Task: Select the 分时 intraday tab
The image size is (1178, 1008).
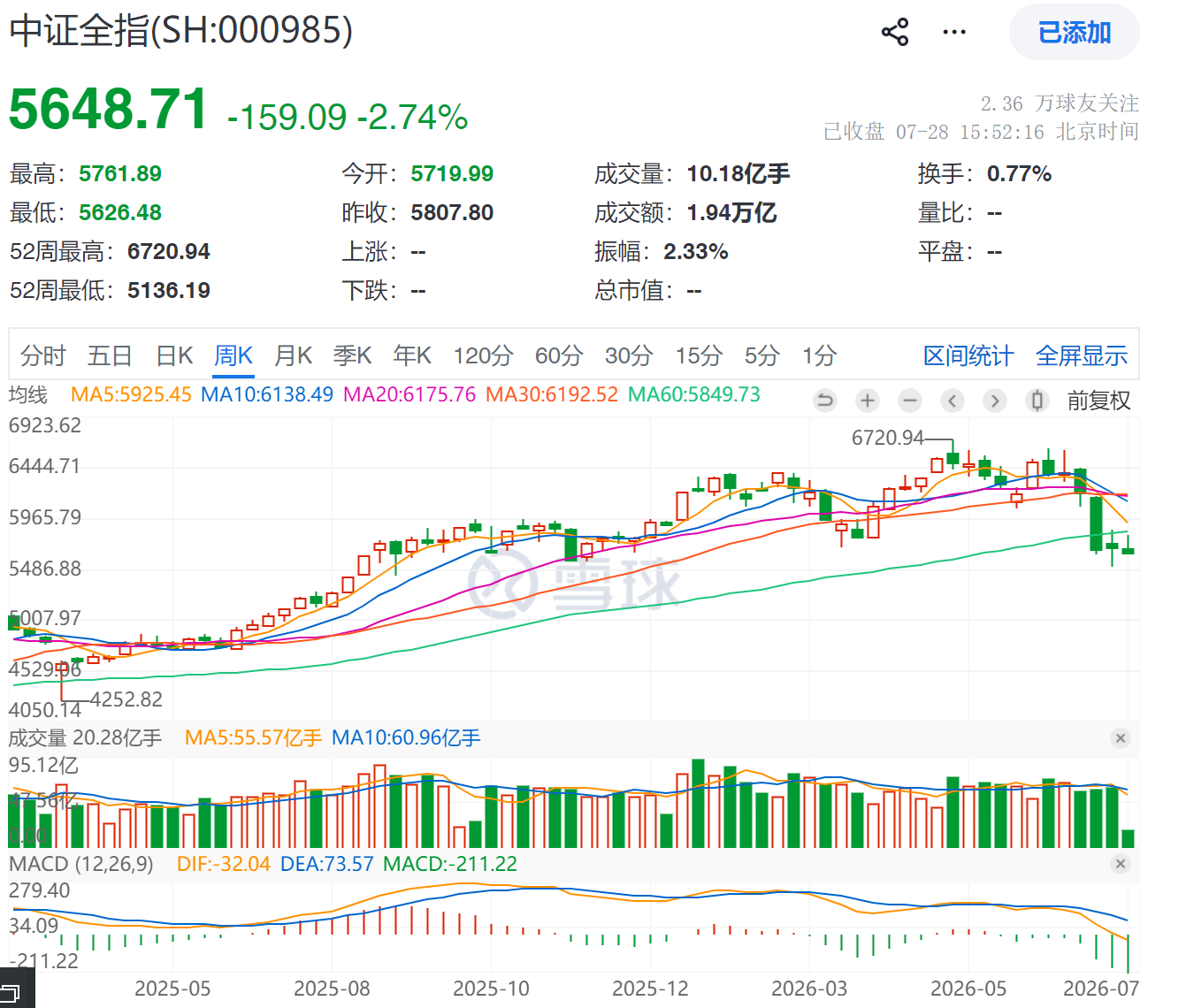Action: 43,355
